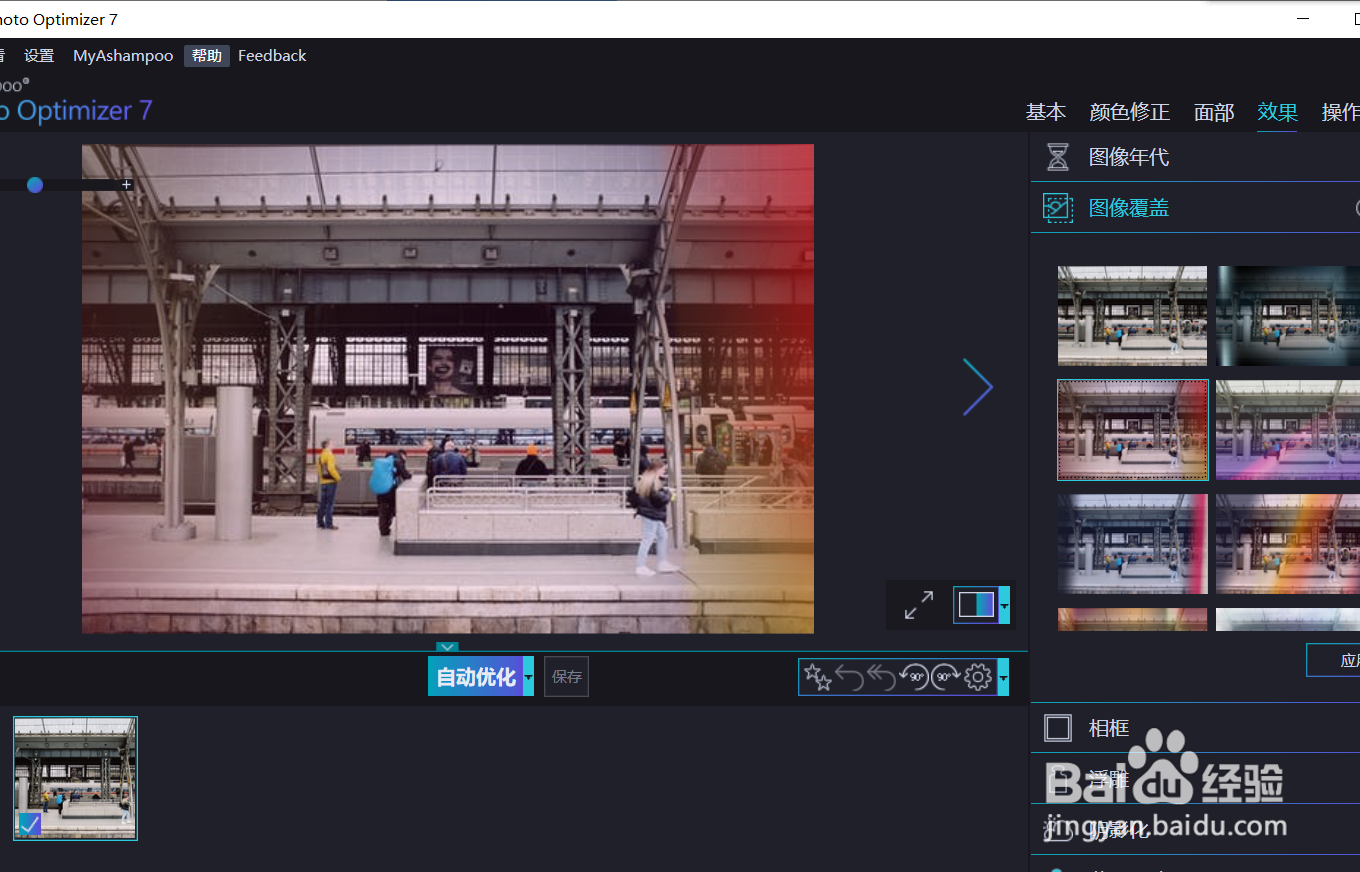Undo the last change with the single arrow

coord(850,677)
